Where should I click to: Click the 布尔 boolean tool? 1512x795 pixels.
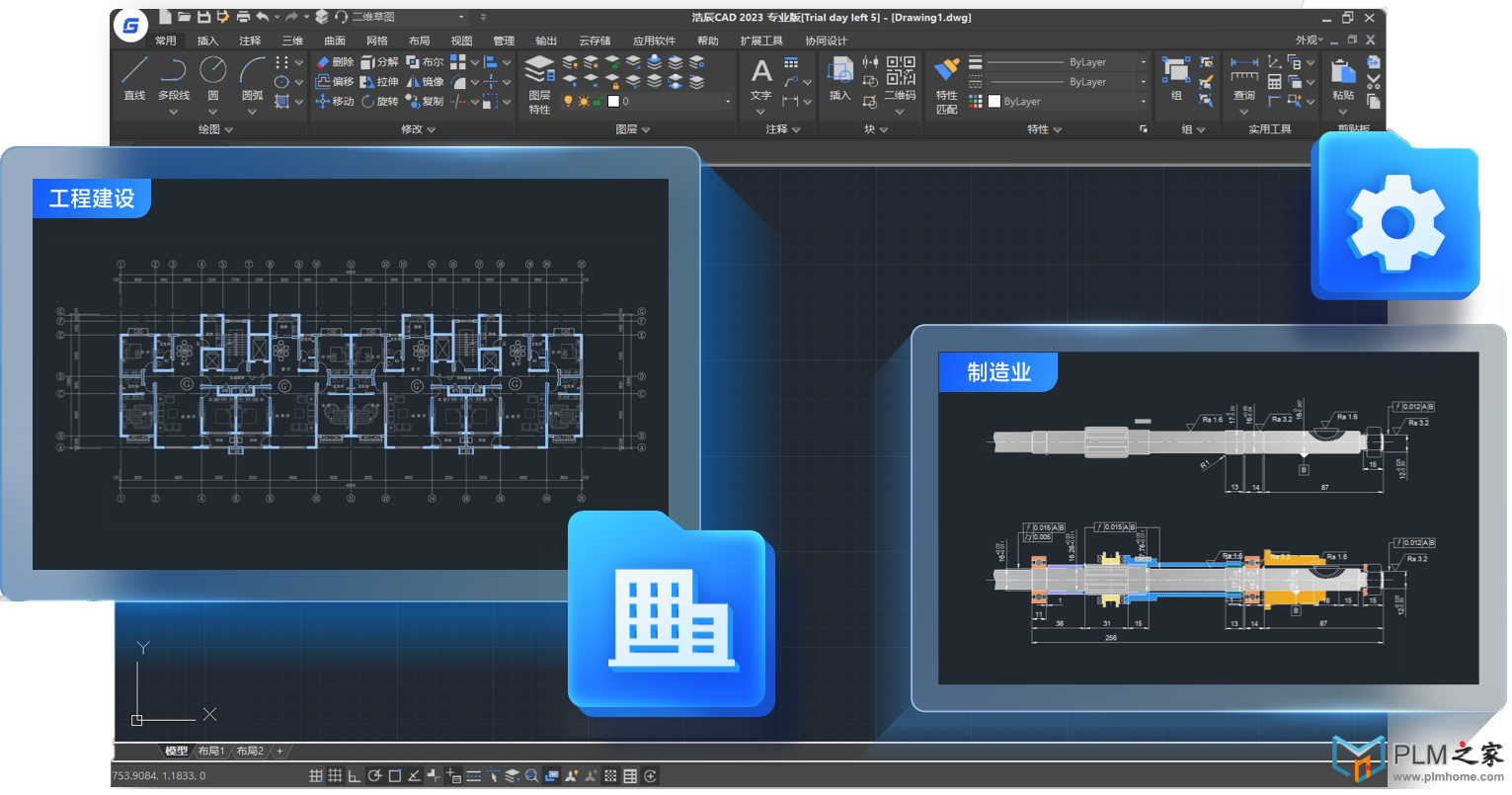pos(426,62)
